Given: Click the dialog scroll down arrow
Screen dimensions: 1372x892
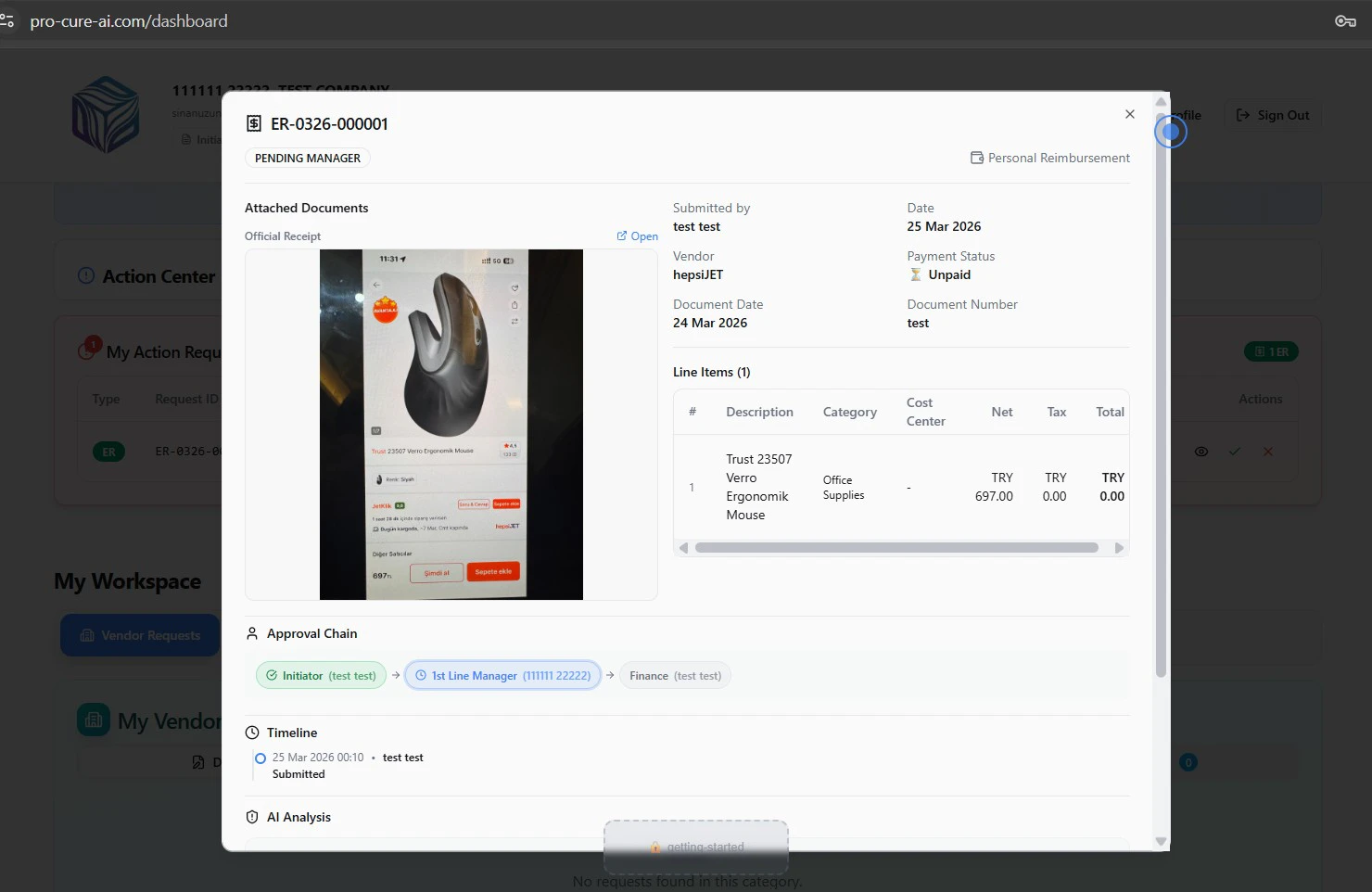Looking at the screenshot, I should (x=1161, y=842).
